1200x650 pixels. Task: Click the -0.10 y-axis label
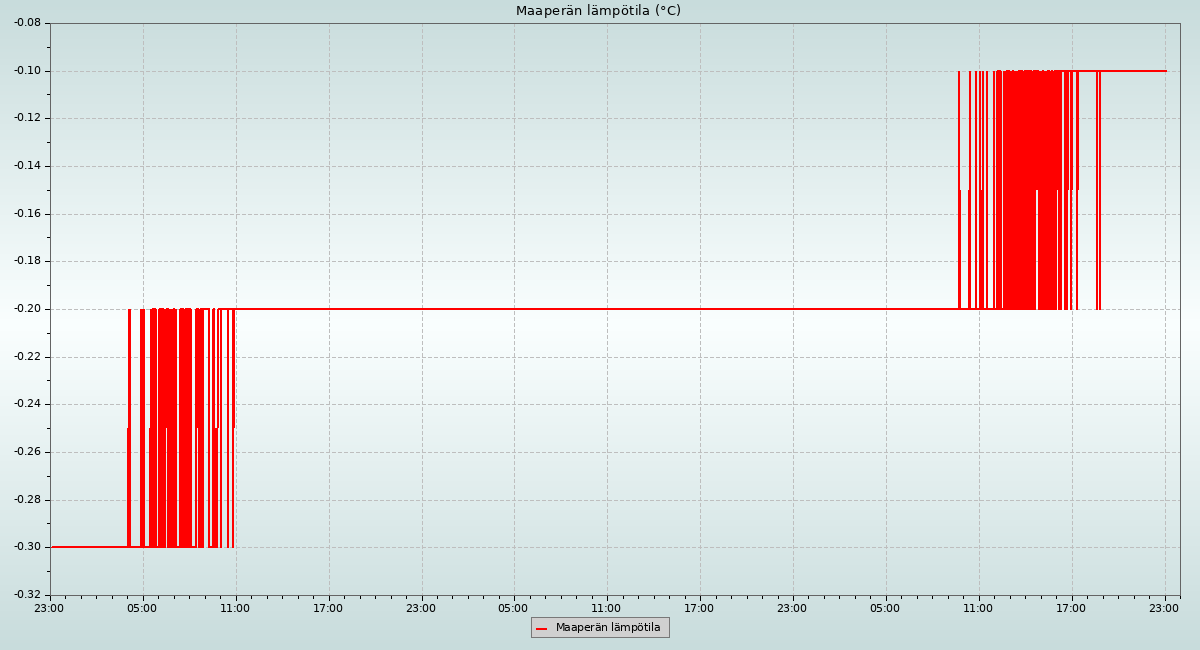click(27, 70)
